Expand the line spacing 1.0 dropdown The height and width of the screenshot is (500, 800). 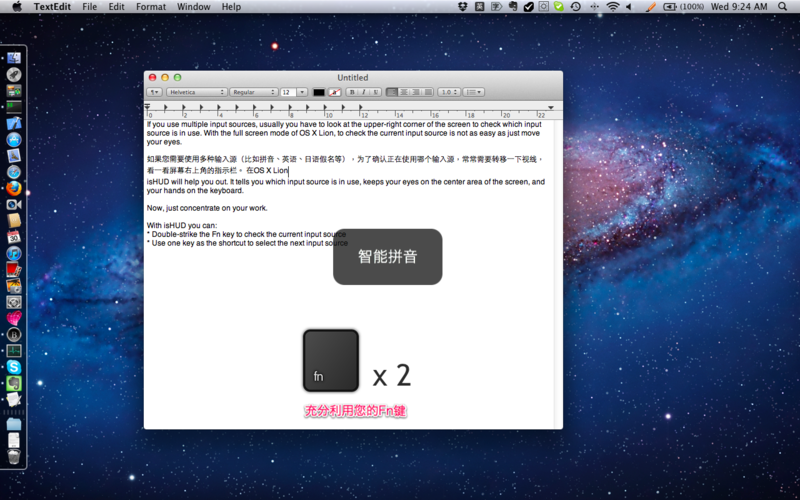449,92
